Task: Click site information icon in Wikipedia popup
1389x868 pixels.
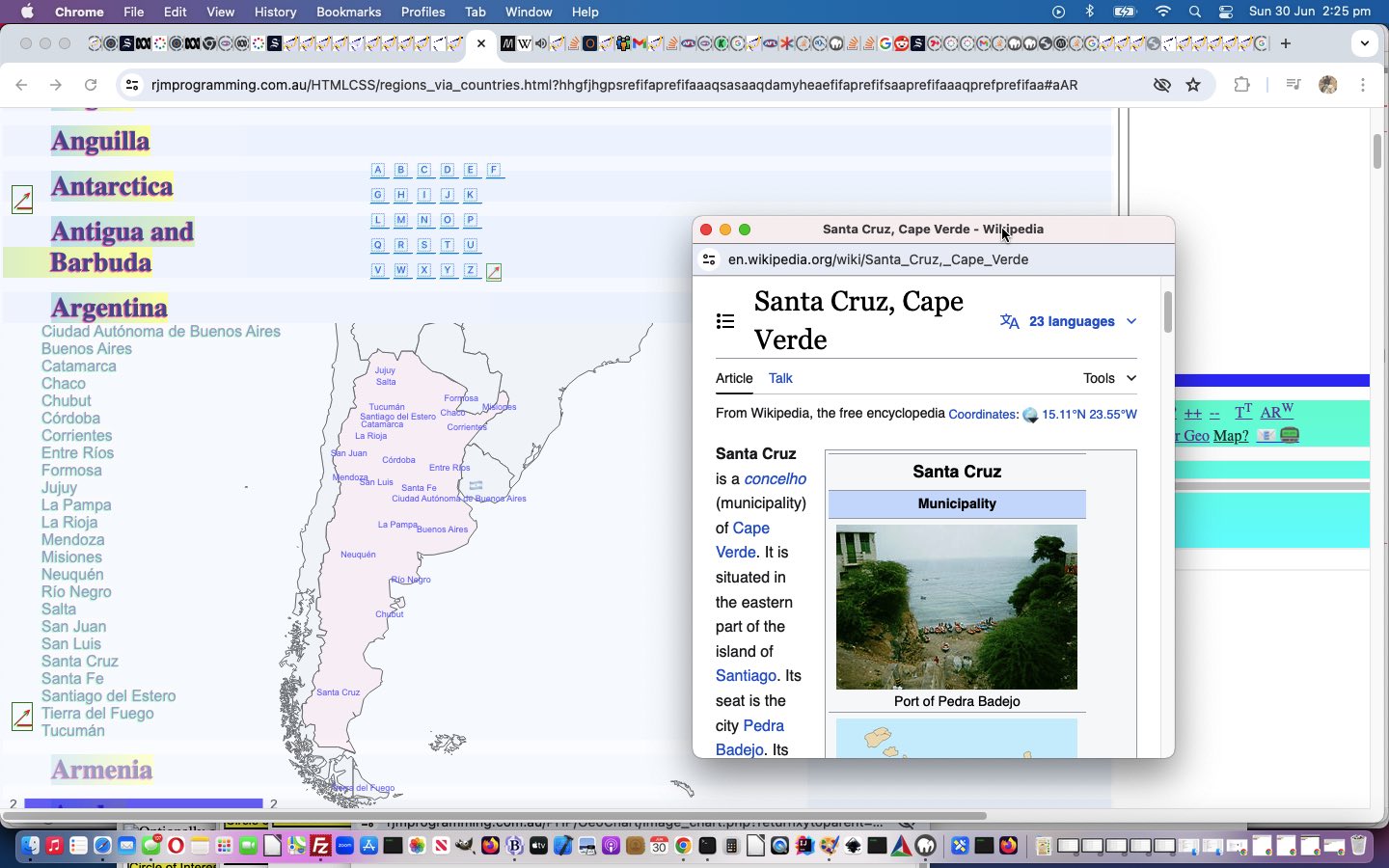Action: (709, 259)
